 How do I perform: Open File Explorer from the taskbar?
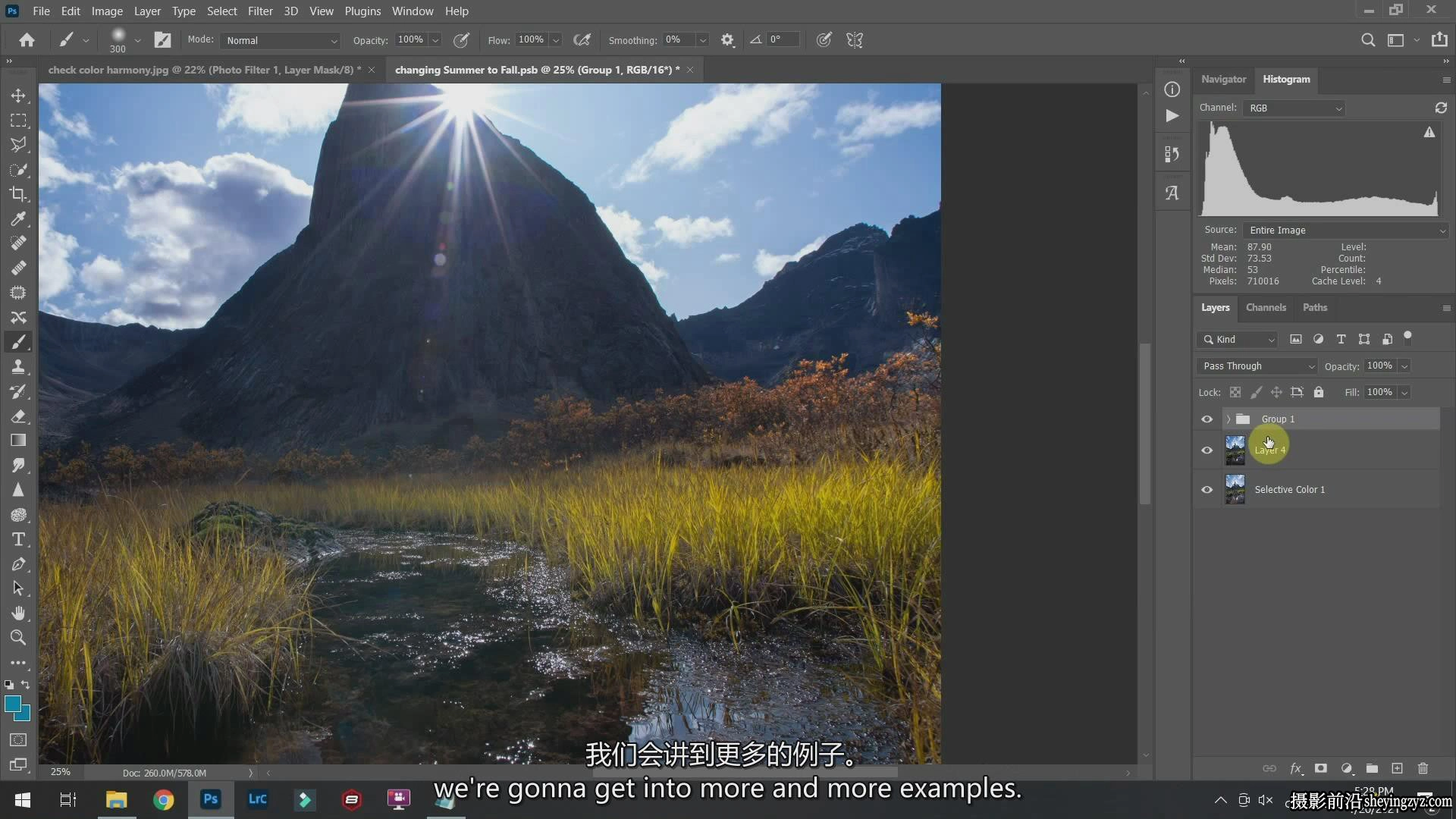click(116, 799)
